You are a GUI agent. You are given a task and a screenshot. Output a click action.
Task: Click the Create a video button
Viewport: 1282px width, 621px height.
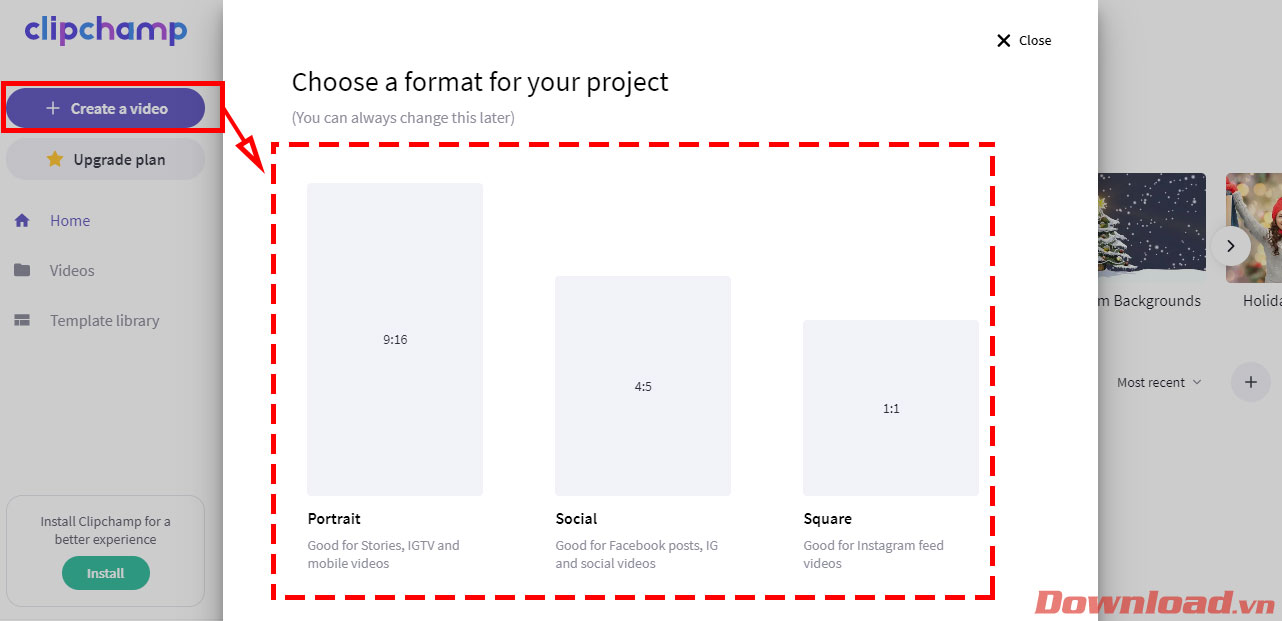105,108
